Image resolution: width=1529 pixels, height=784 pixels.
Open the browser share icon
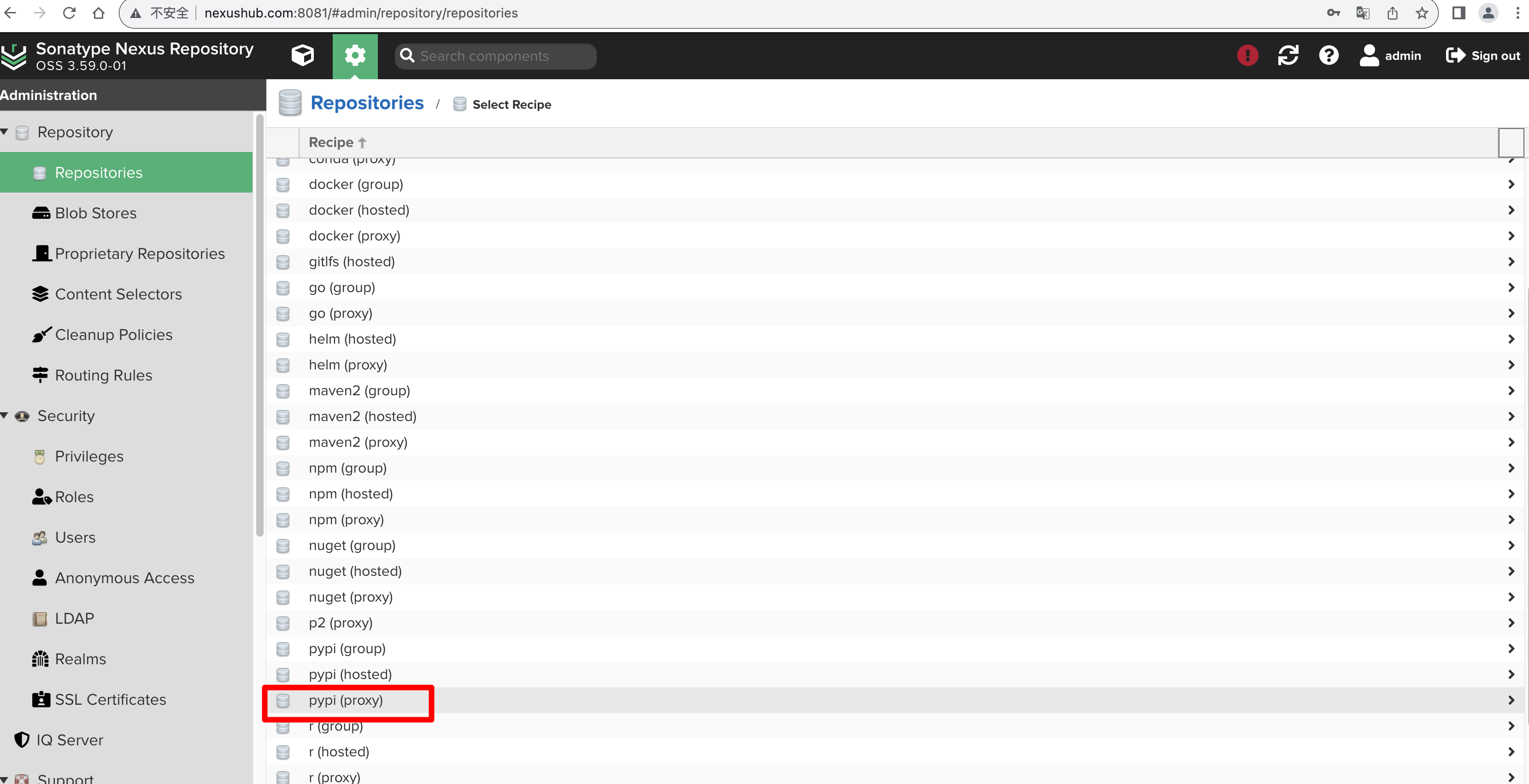(x=1393, y=12)
